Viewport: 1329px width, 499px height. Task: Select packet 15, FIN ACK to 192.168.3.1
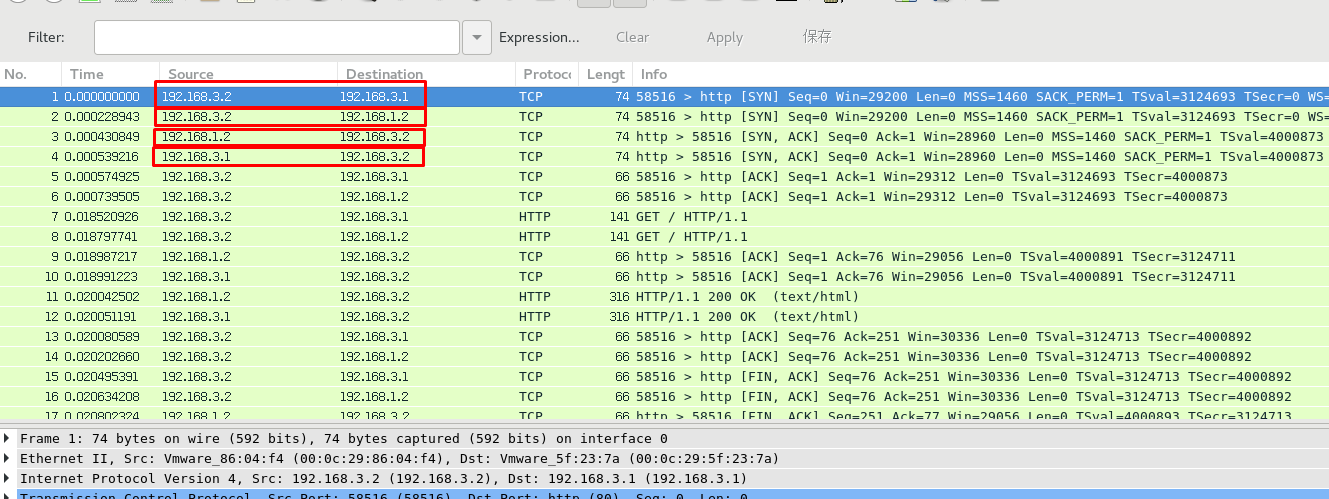pos(400,377)
